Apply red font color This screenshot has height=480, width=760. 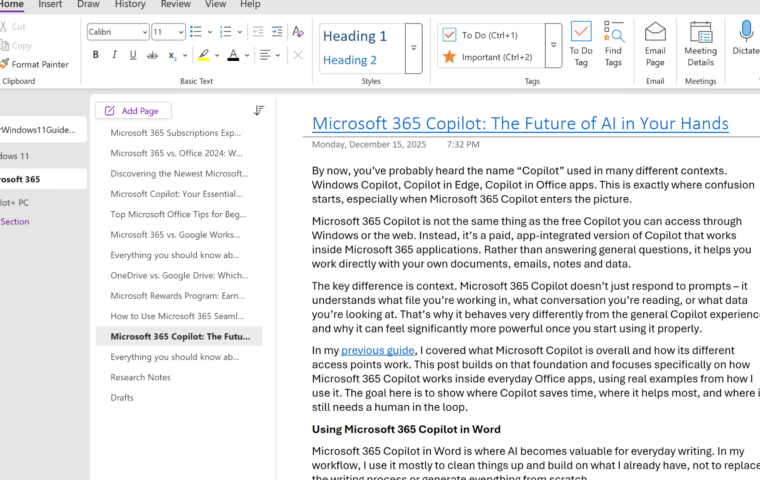click(x=233, y=55)
